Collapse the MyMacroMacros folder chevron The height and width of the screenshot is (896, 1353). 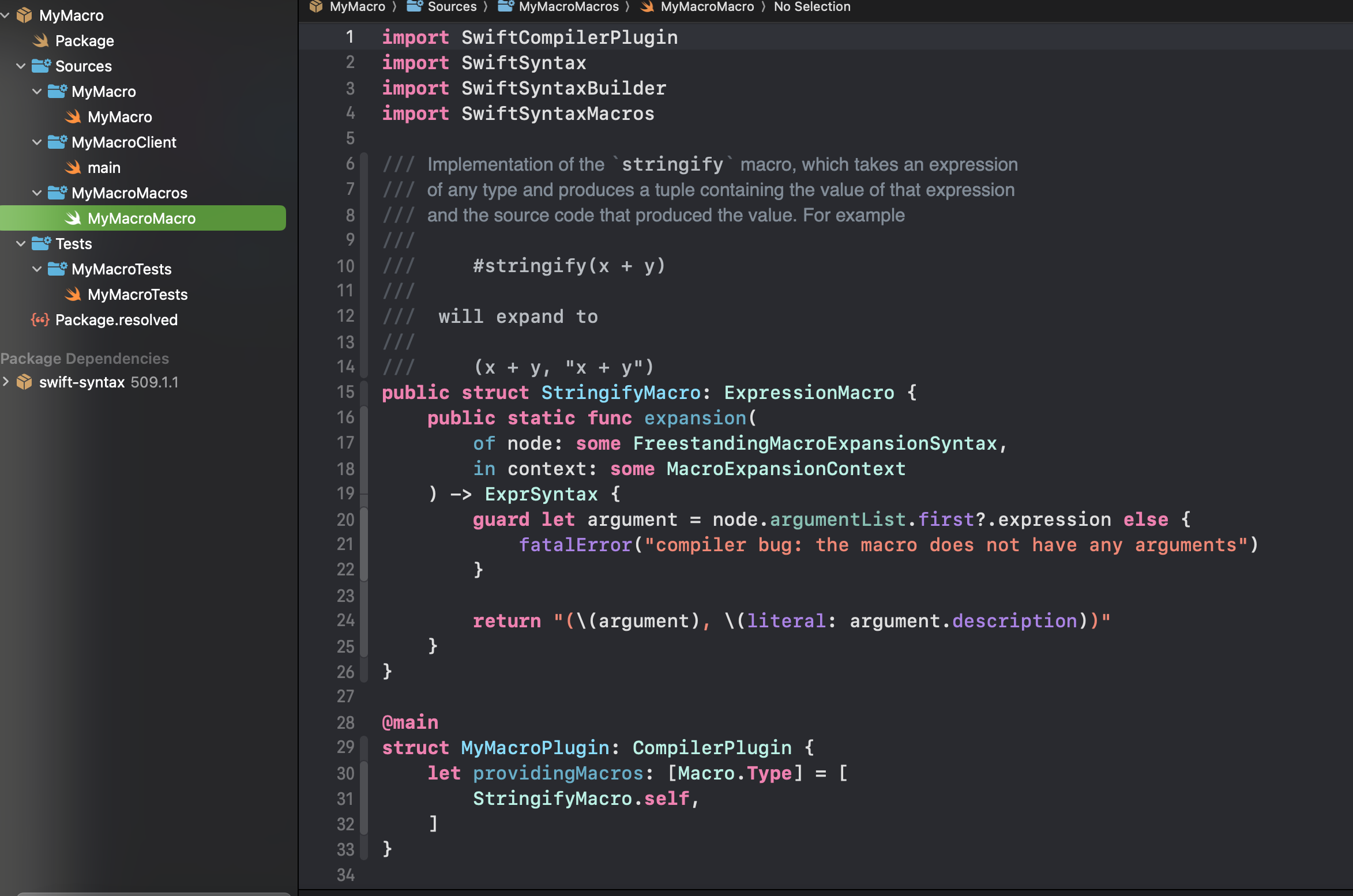[x=37, y=193]
